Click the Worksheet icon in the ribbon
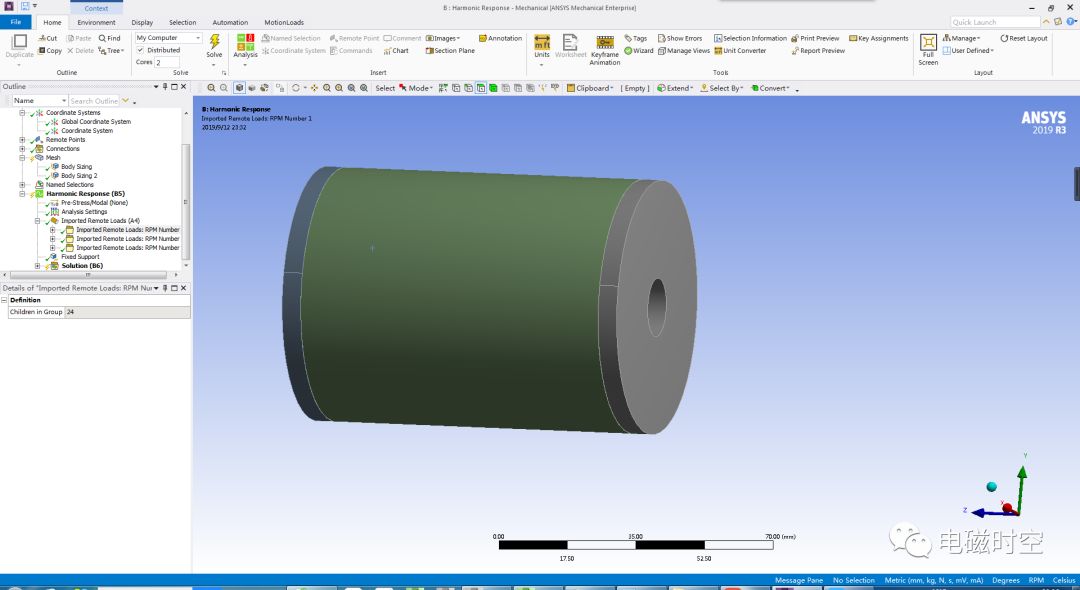 point(569,45)
